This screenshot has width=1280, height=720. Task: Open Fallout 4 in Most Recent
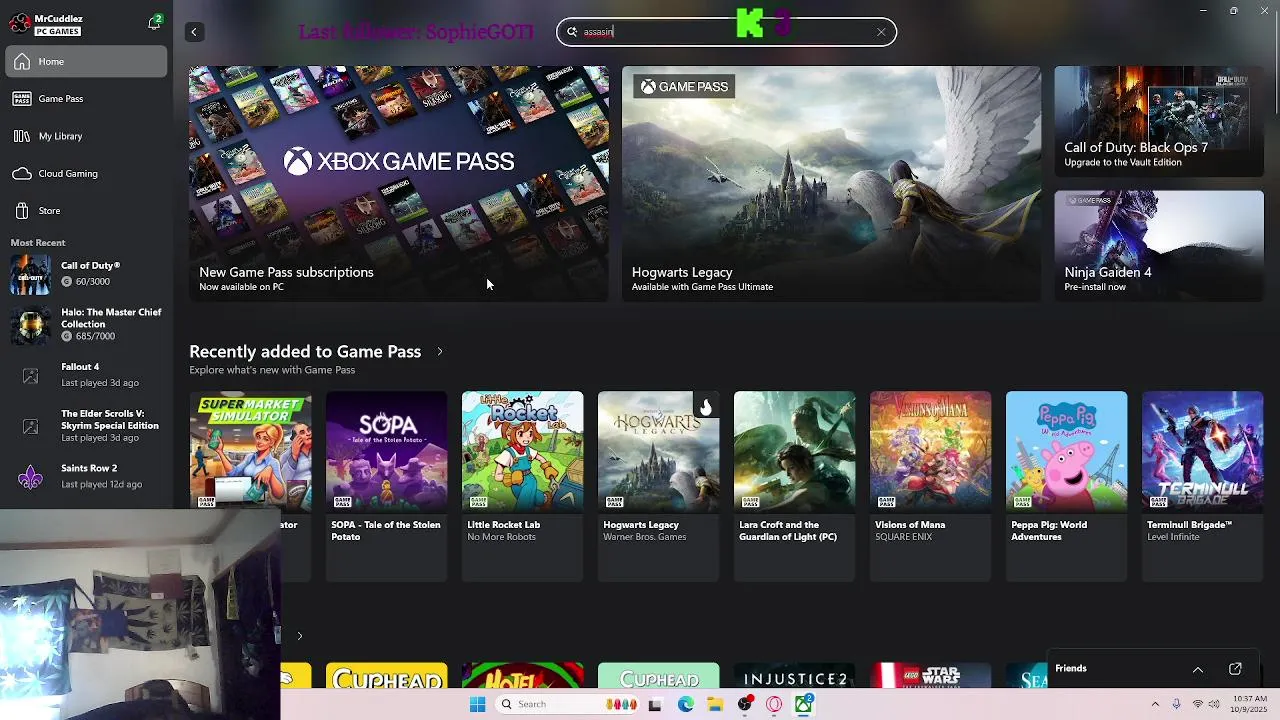(x=86, y=375)
